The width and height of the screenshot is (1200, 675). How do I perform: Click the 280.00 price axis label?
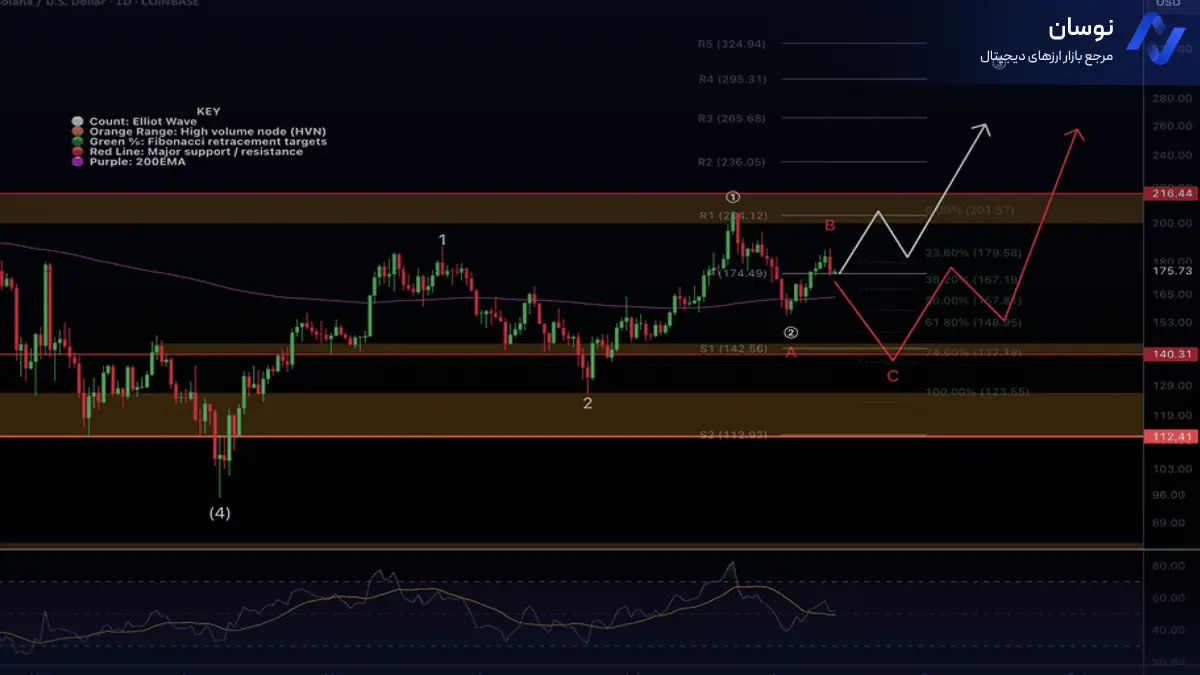1172,98
